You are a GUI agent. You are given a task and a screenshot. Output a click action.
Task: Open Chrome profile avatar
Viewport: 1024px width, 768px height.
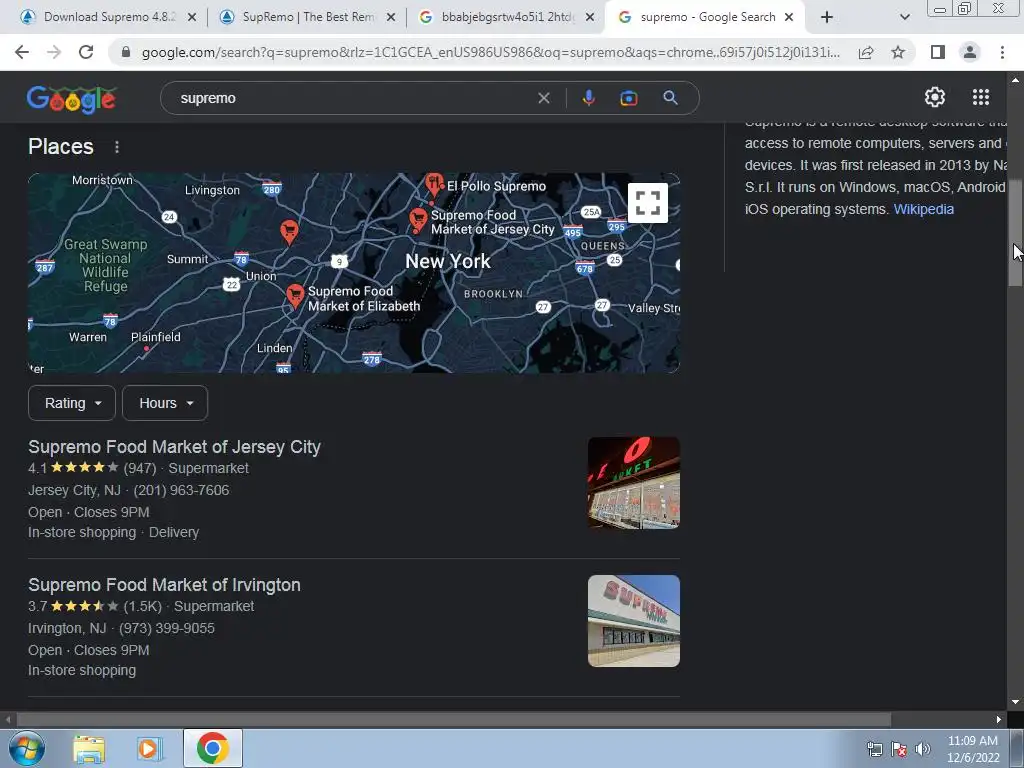(970, 52)
